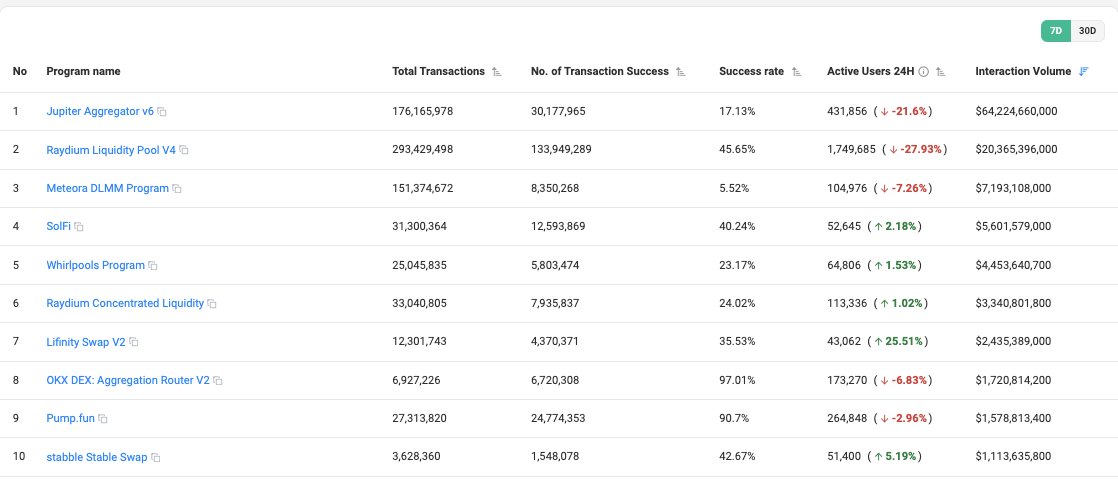Open SolFi program link
Image resolution: width=1118 pixels, height=482 pixels.
58,226
